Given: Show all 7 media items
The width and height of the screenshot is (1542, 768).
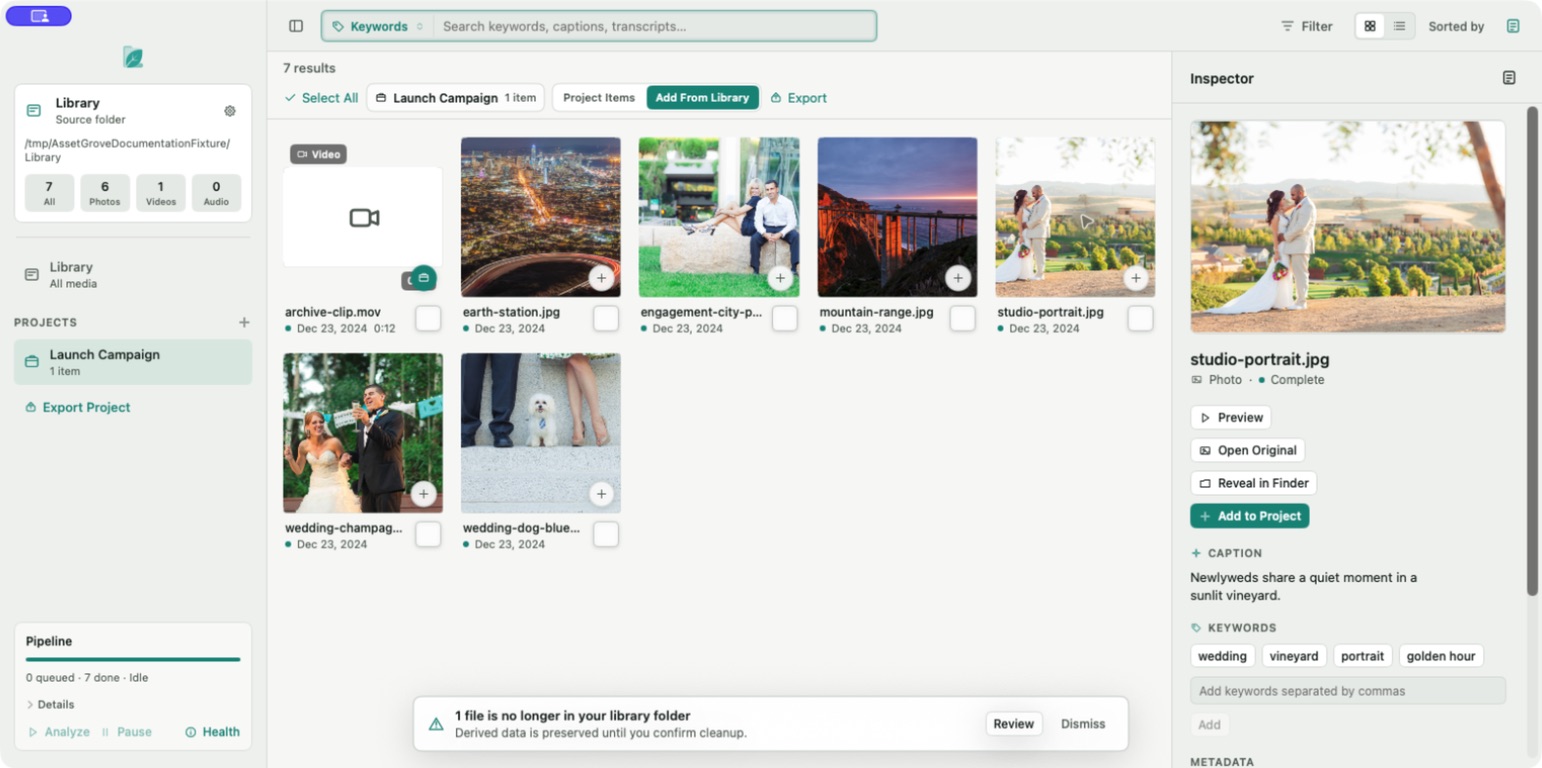Looking at the screenshot, I should (x=49, y=193).
